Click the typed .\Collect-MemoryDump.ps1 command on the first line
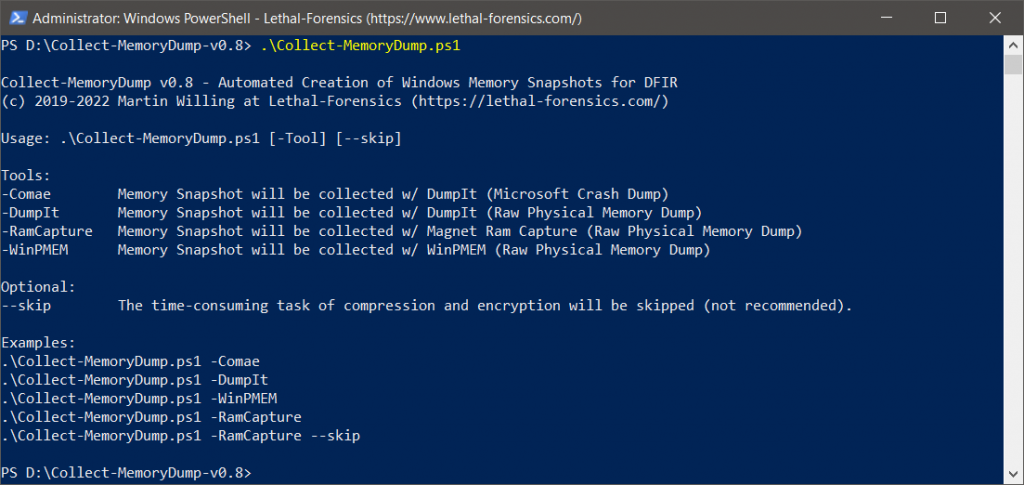1024x485 pixels. coord(360,46)
